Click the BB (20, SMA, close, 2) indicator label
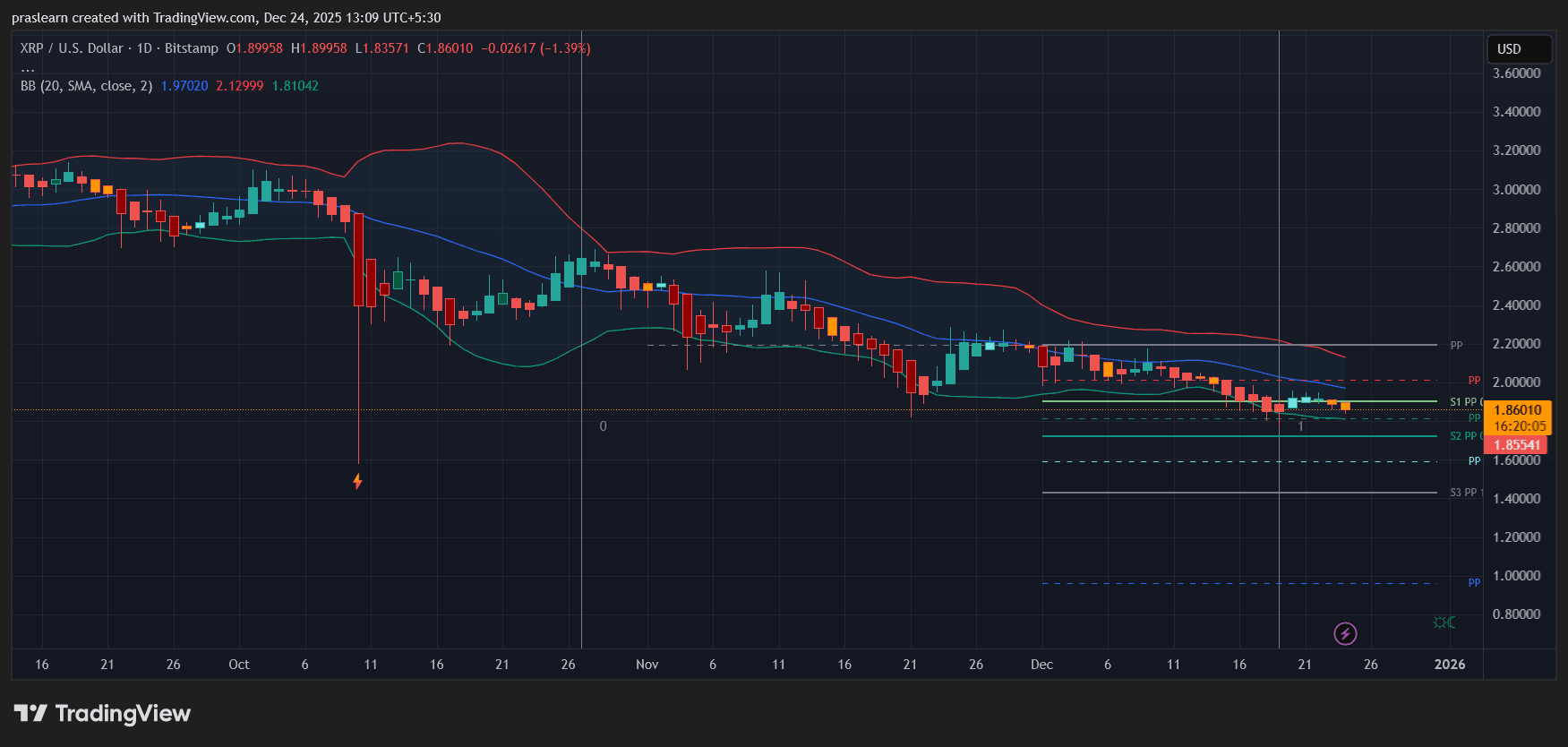The height and width of the screenshot is (747, 1568). (86, 86)
